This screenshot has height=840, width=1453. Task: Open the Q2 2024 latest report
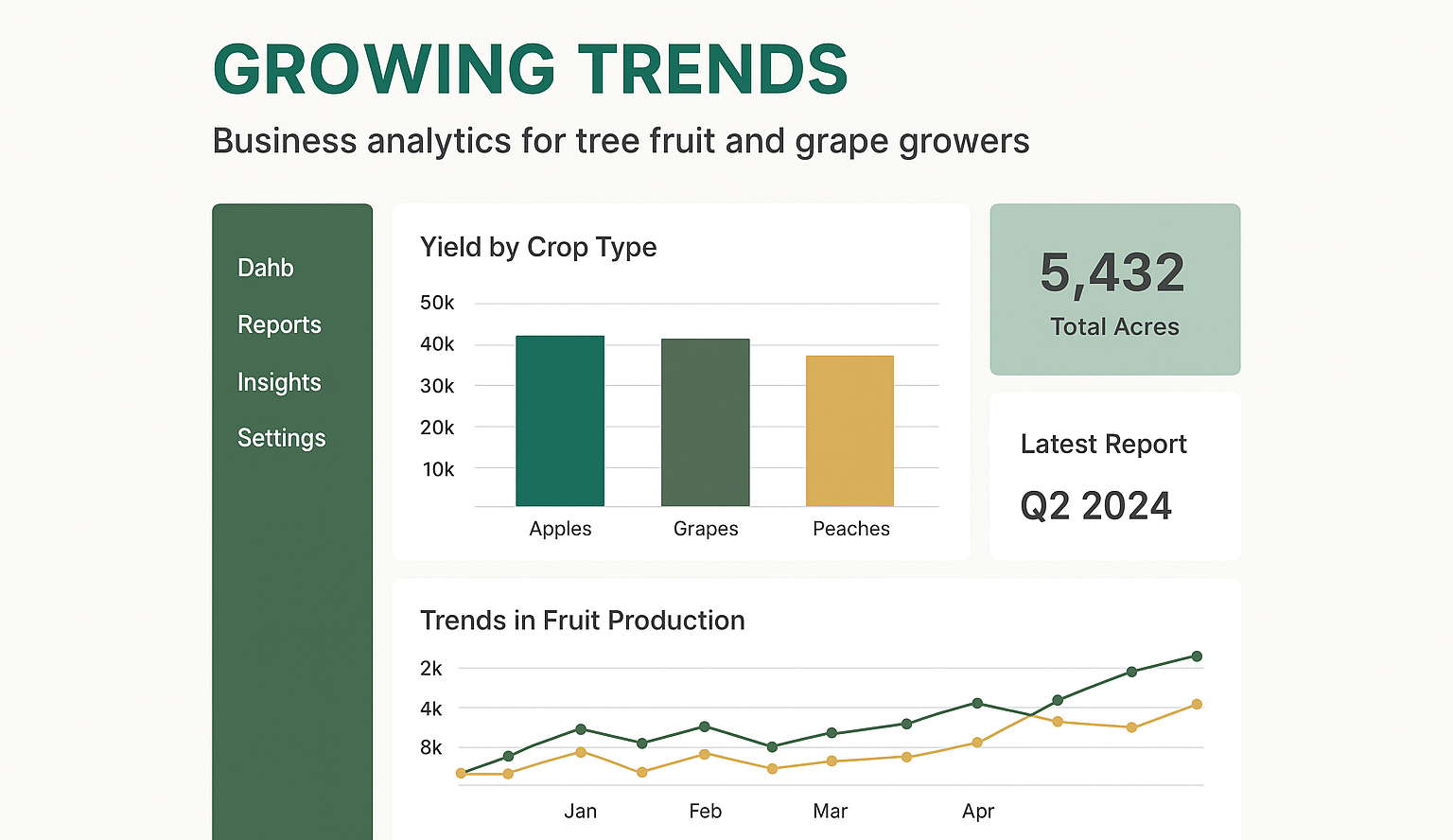coord(1095,506)
